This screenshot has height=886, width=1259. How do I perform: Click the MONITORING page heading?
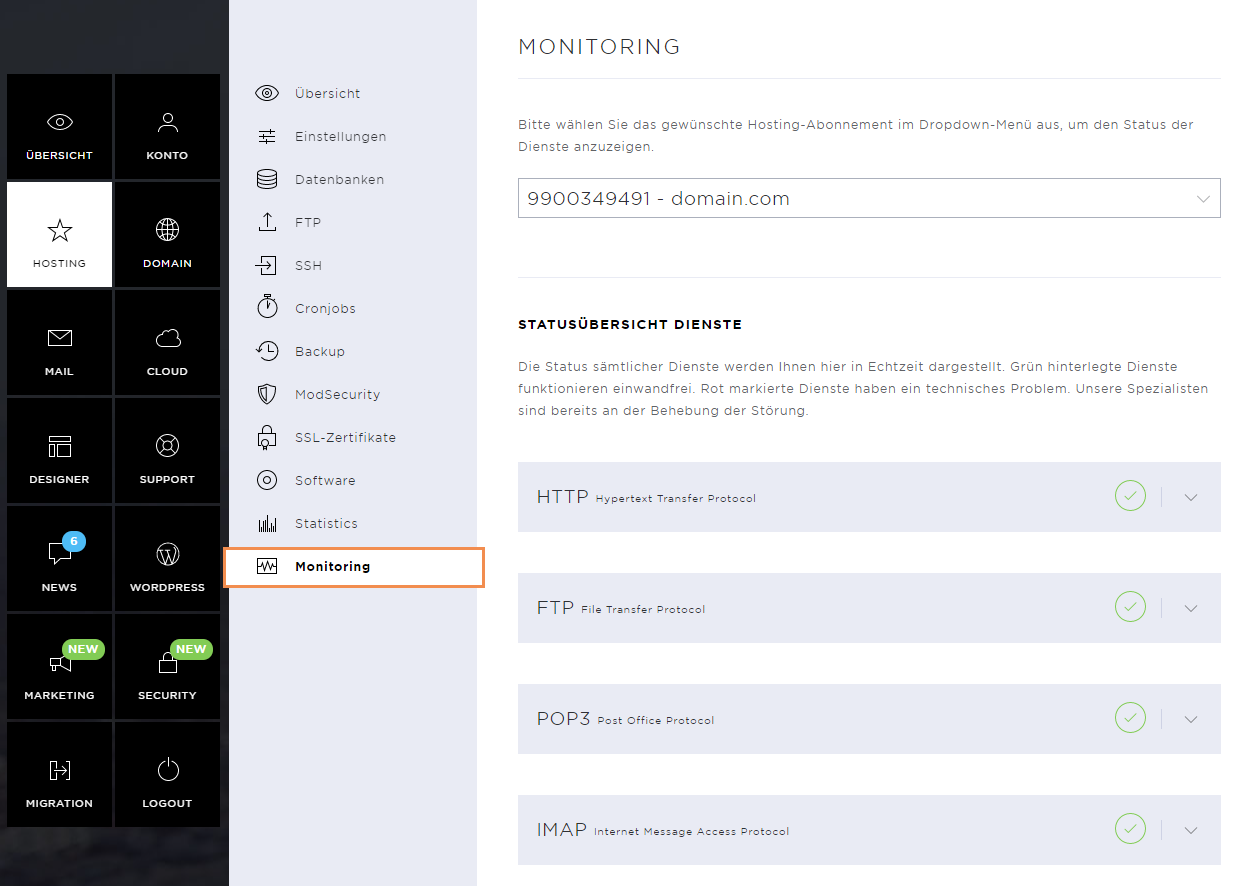tap(599, 46)
